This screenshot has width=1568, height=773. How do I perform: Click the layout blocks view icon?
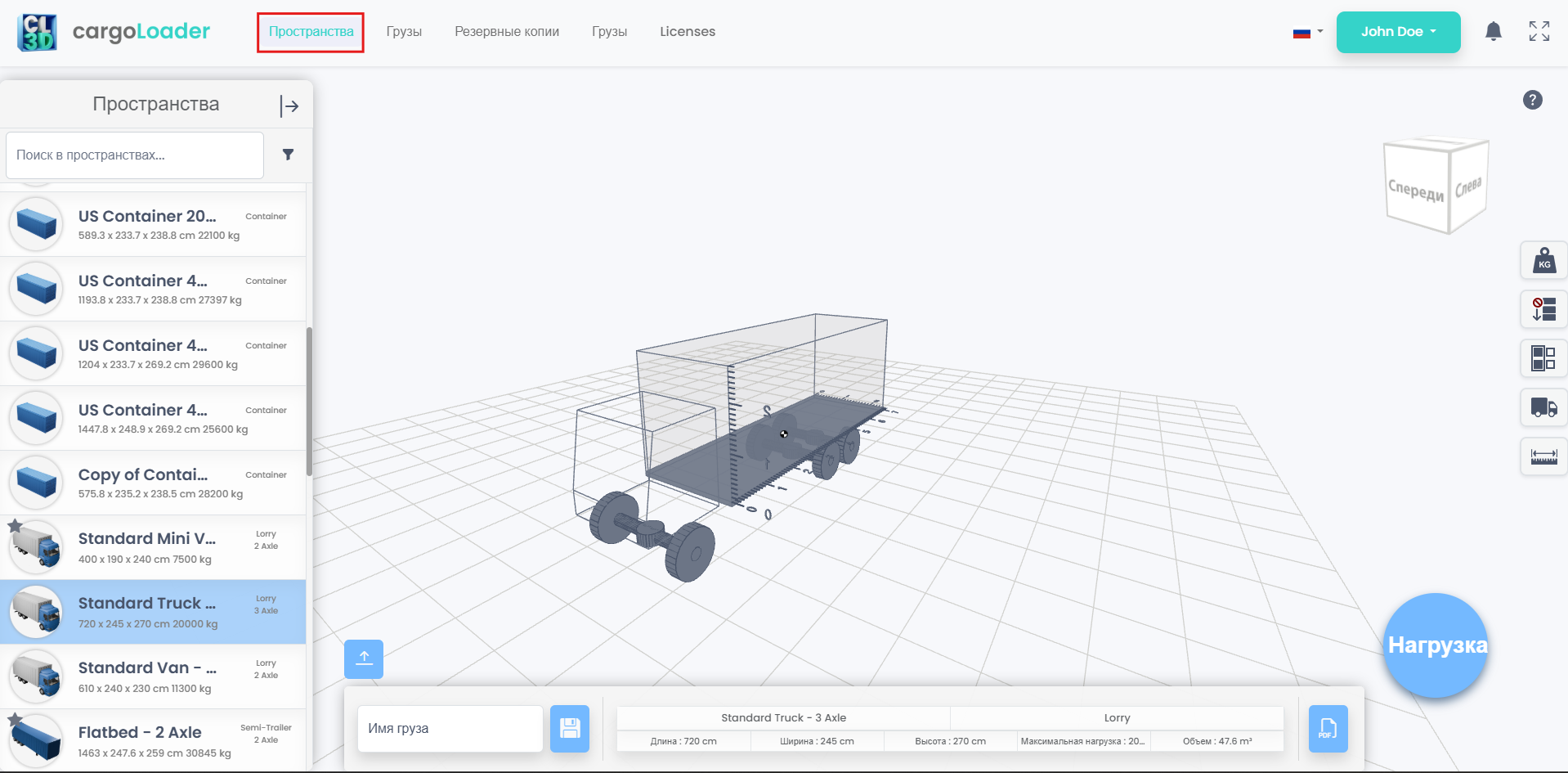pyautogui.click(x=1543, y=358)
